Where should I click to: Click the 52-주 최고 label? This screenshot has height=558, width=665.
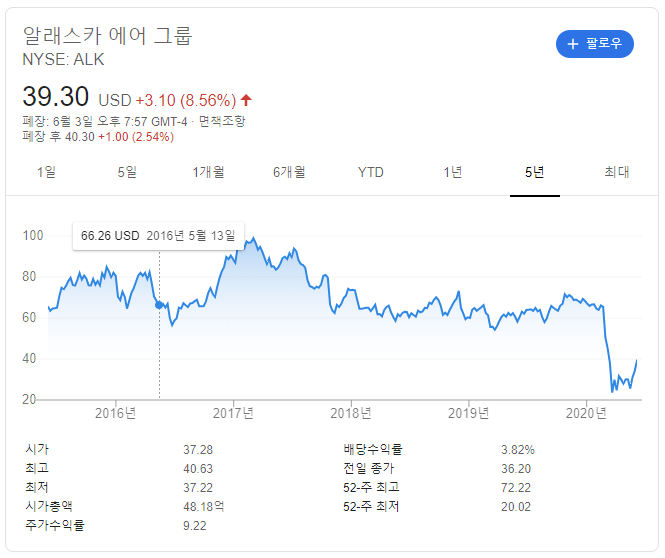click(x=371, y=488)
